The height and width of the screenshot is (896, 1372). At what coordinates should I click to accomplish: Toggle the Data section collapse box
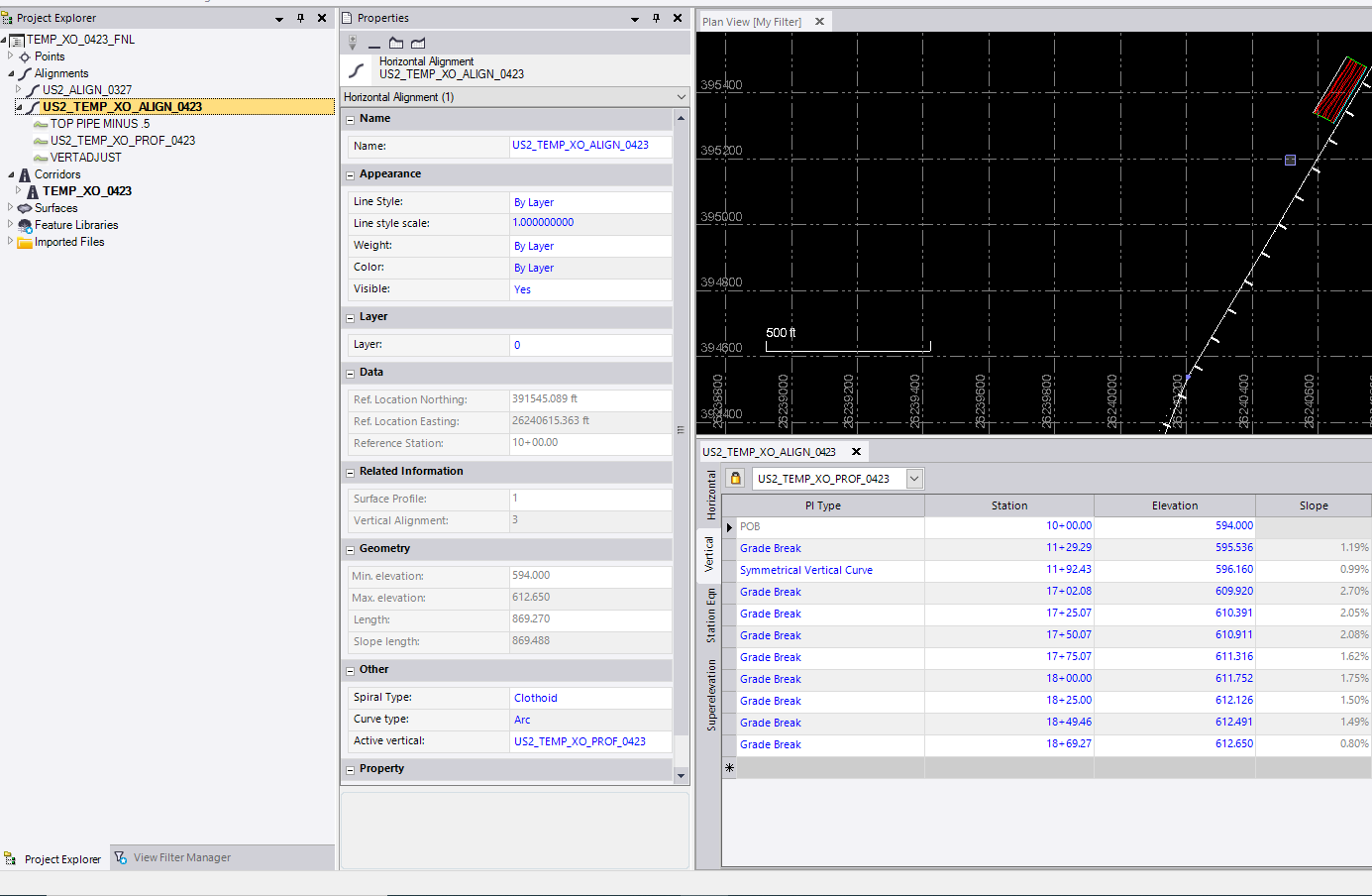pyautogui.click(x=350, y=374)
